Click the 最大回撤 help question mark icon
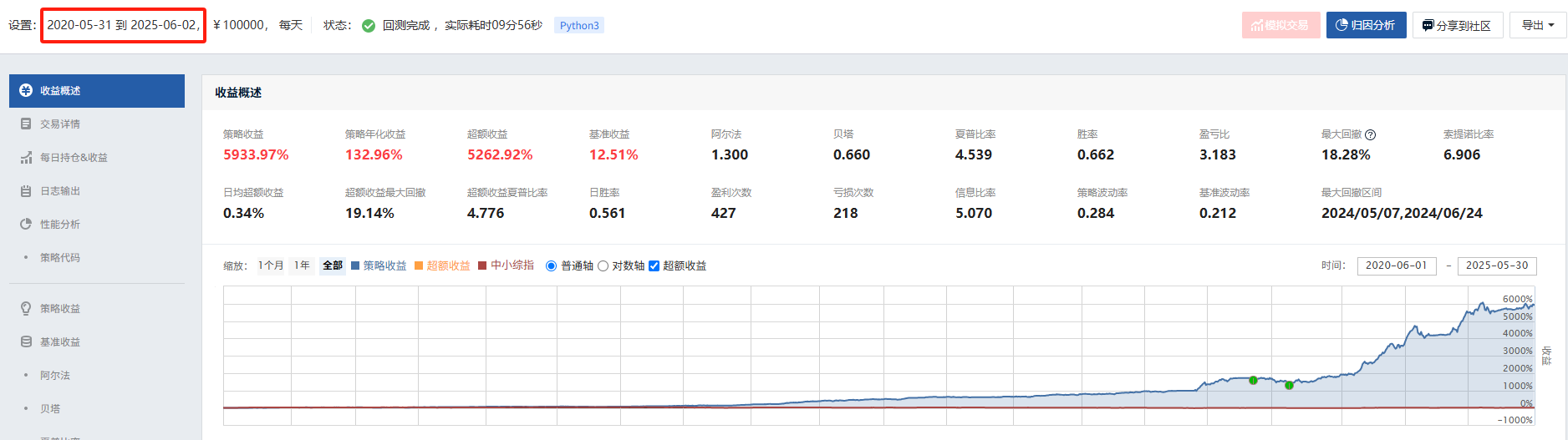Viewport: 1568px width, 440px height. click(1370, 134)
